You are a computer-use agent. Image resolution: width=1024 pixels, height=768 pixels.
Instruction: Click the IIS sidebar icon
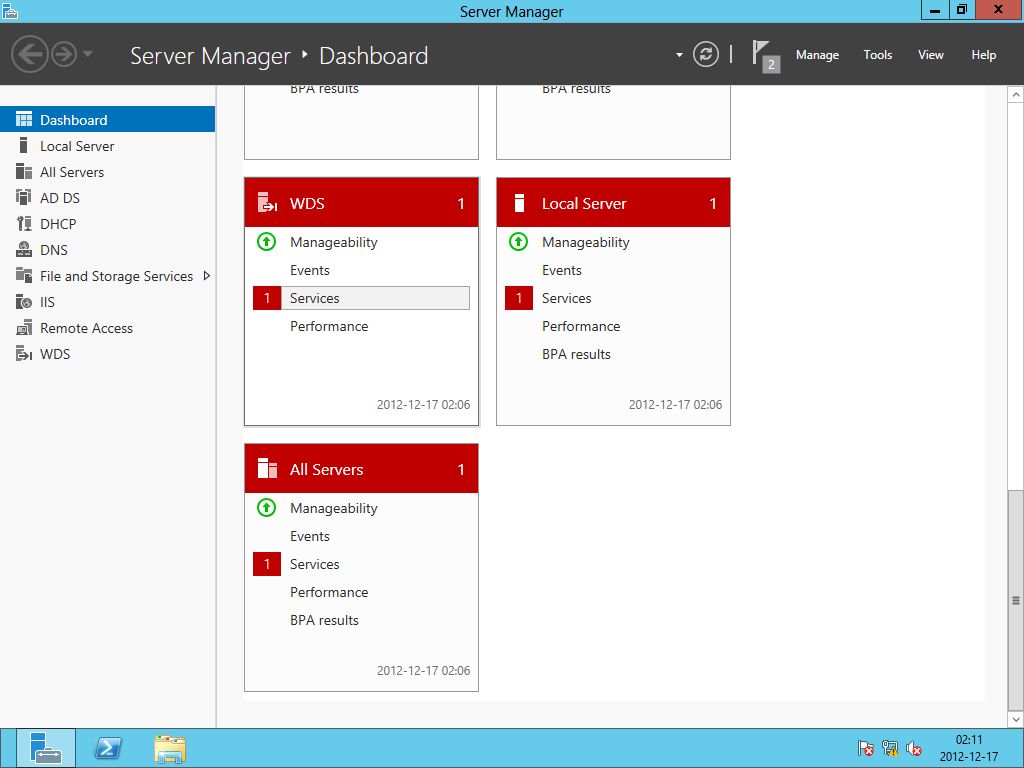tap(24, 302)
